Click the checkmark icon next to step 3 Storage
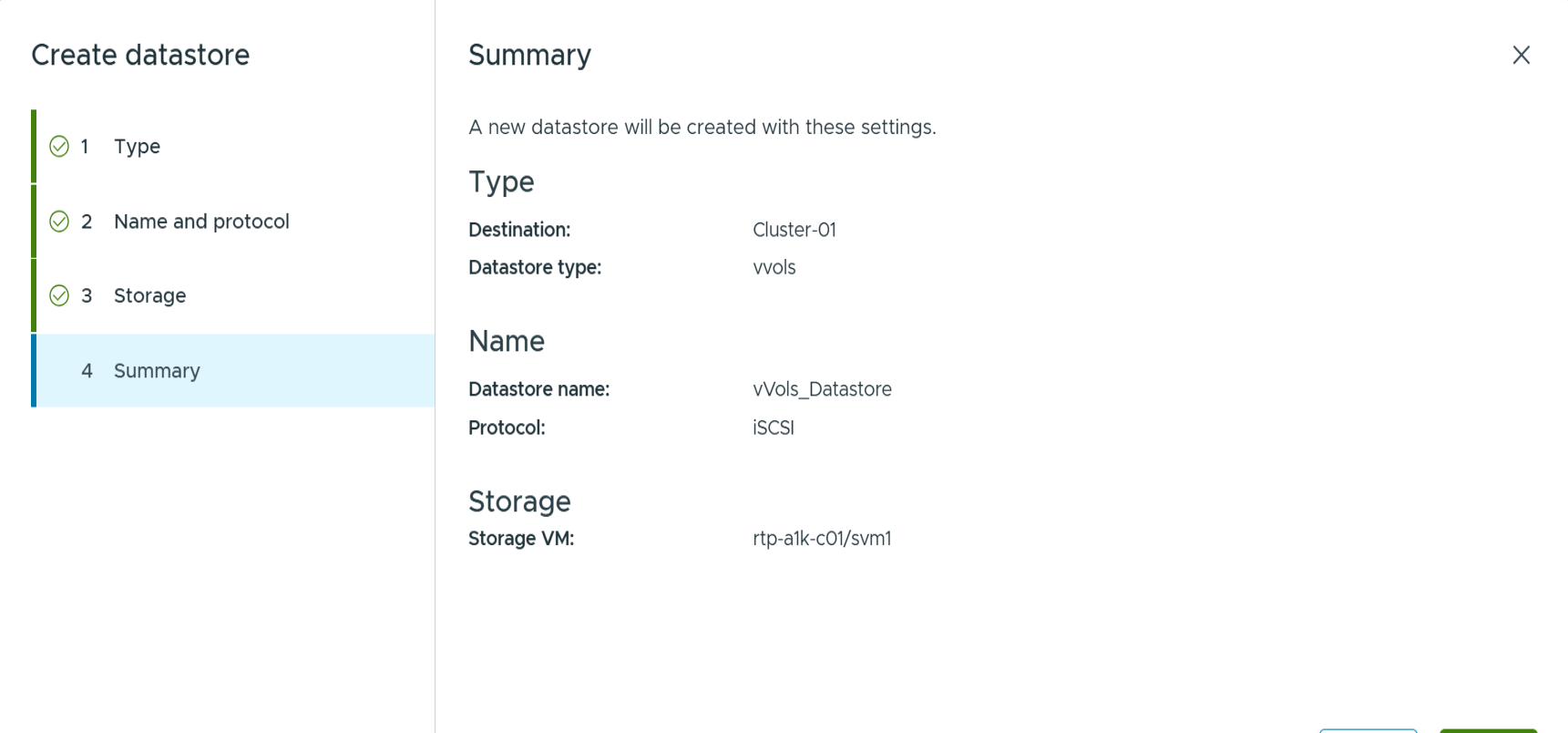This screenshot has height=733, width=1568. click(x=59, y=295)
